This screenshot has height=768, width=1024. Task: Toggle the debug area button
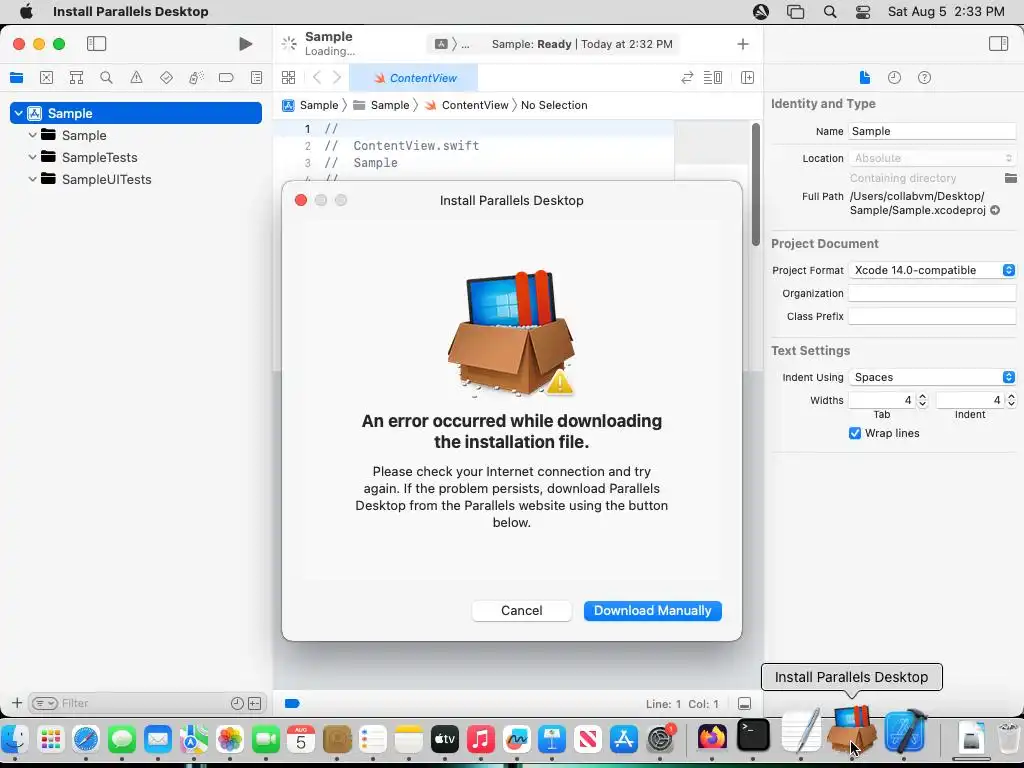click(744, 703)
